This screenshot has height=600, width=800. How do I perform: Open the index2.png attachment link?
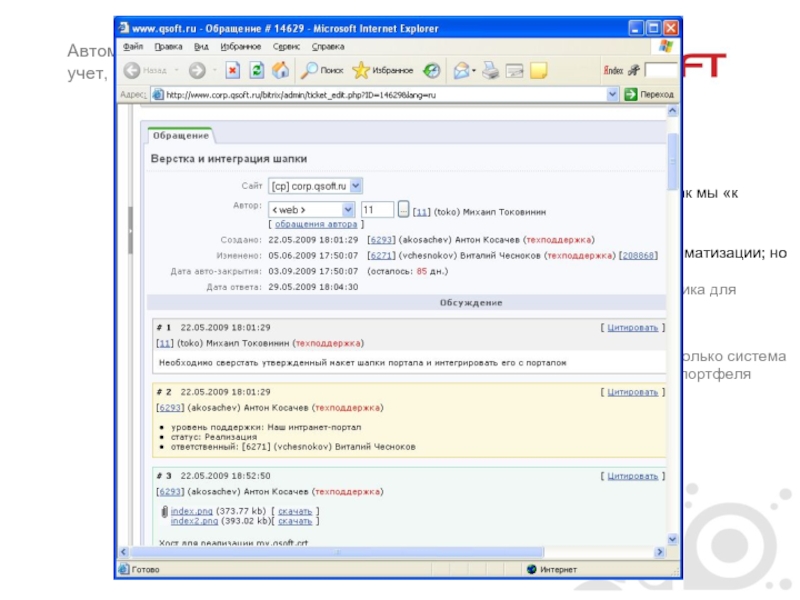[194, 521]
